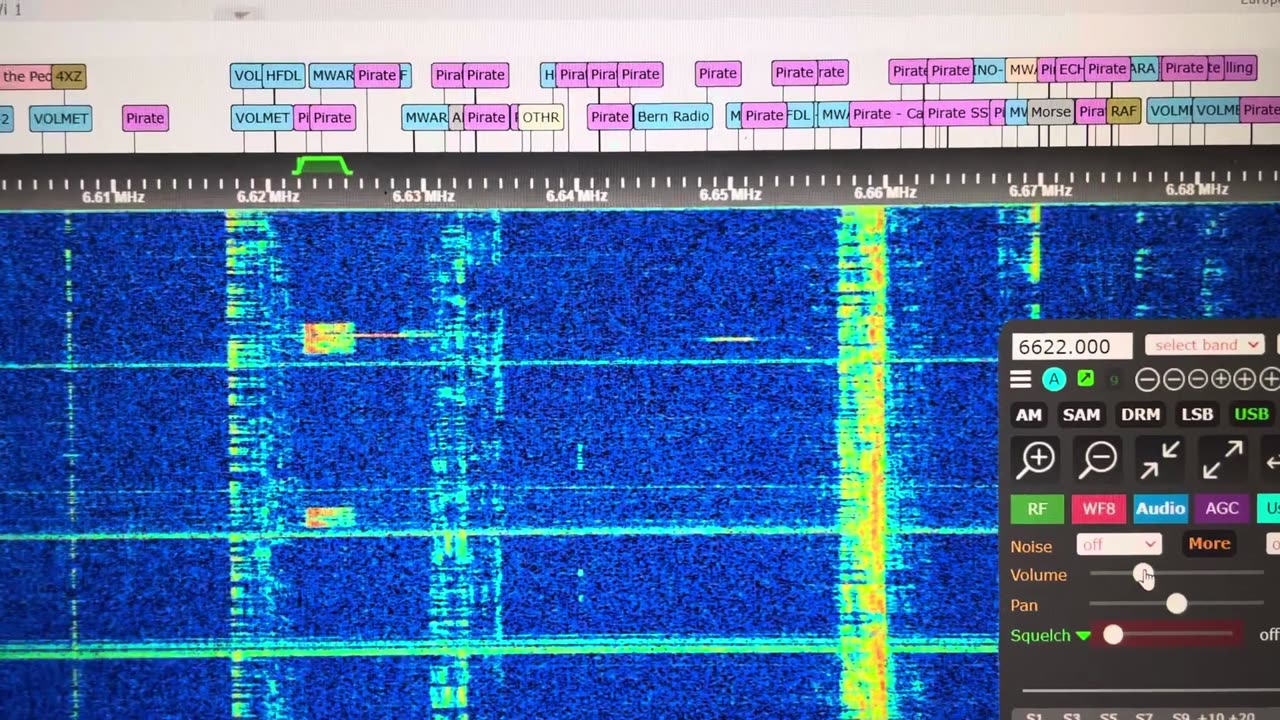Click the cyan circled A icon
This screenshot has width=1280, height=720.
pos(1053,379)
